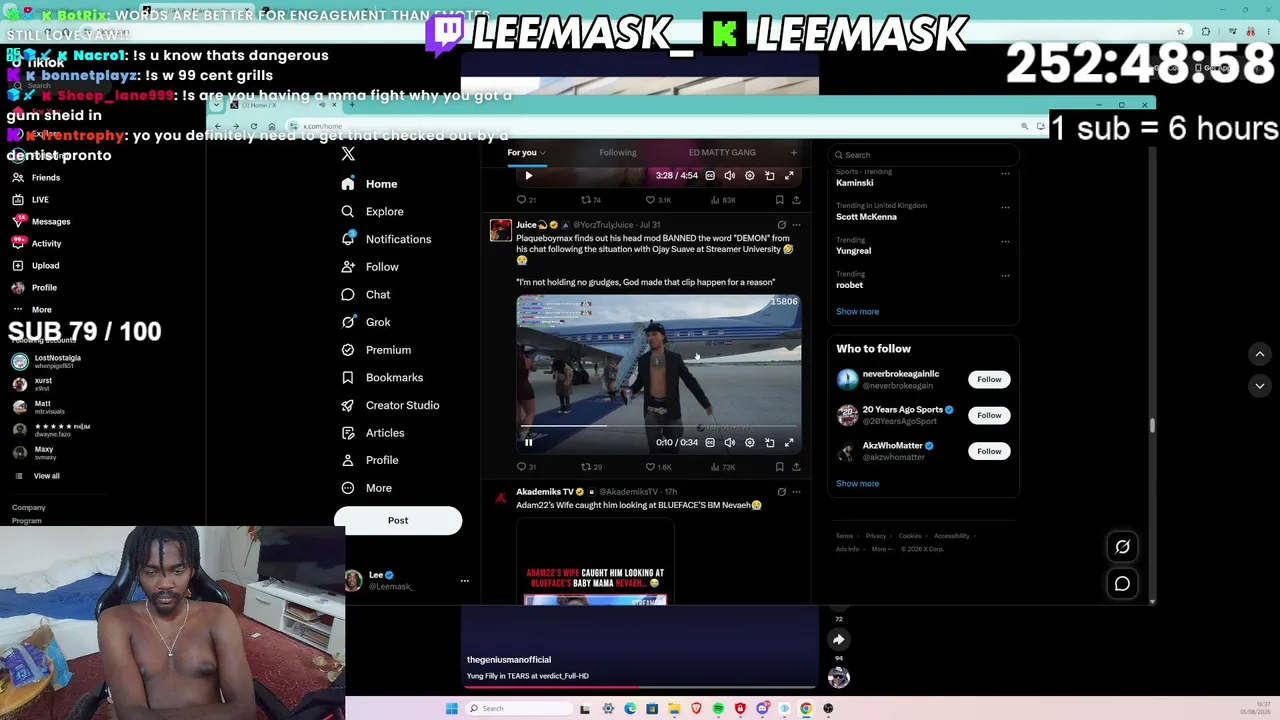Open options for Scott McKenna trend
This screenshot has height=720, width=1280.
point(1005,207)
